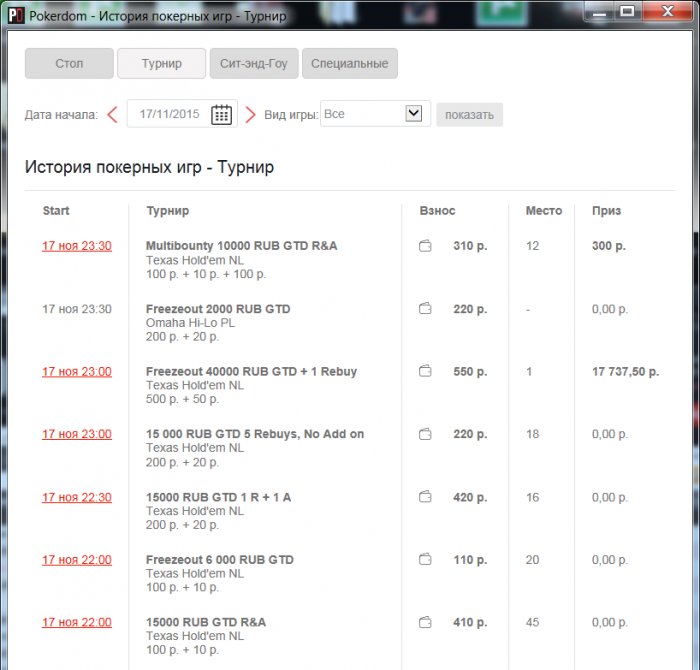Image resolution: width=700 pixels, height=670 pixels.
Task: Click the показать button
Action: coord(469,115)
